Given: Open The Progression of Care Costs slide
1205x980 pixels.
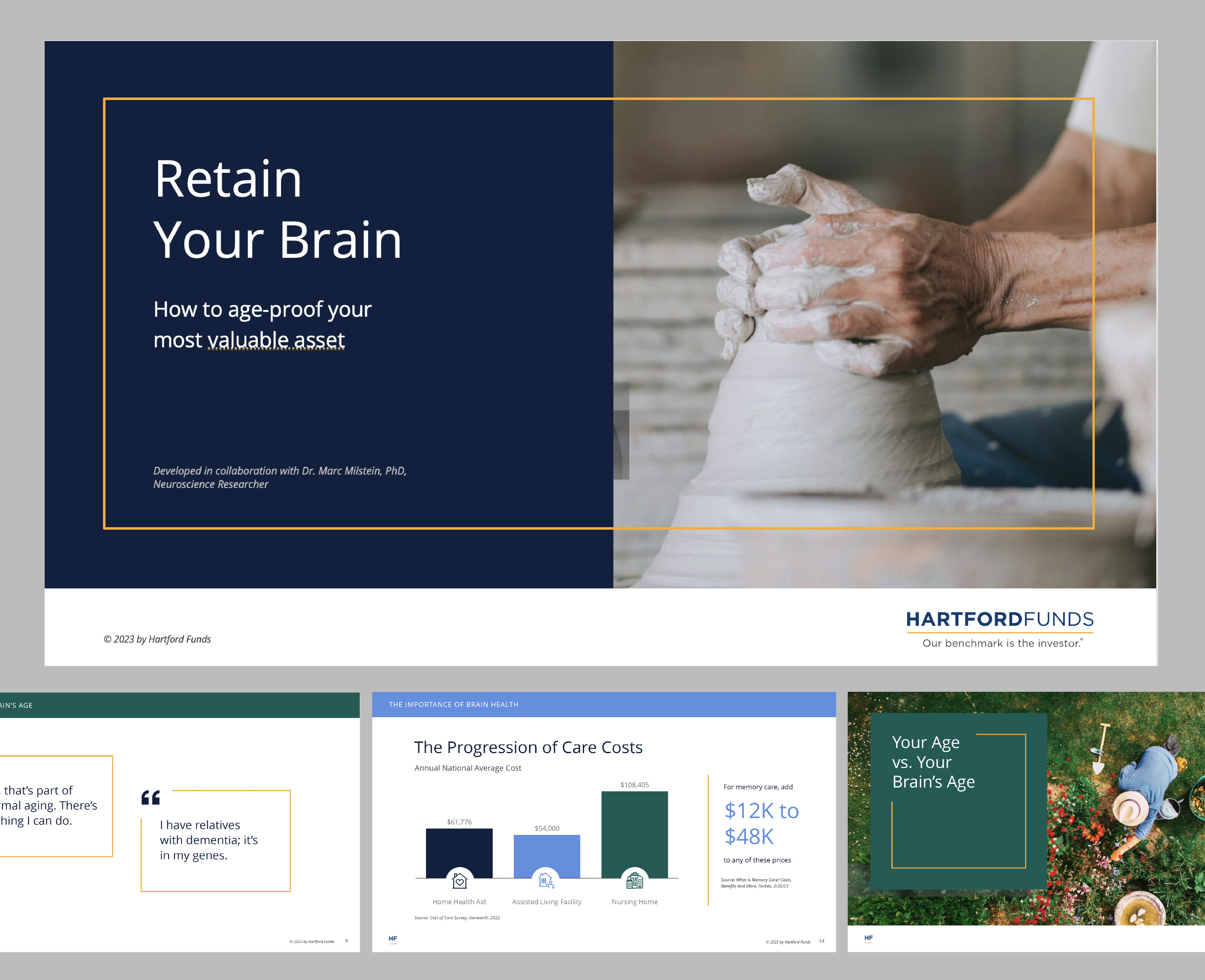Looking at the screenshot, I should point(528,747).
